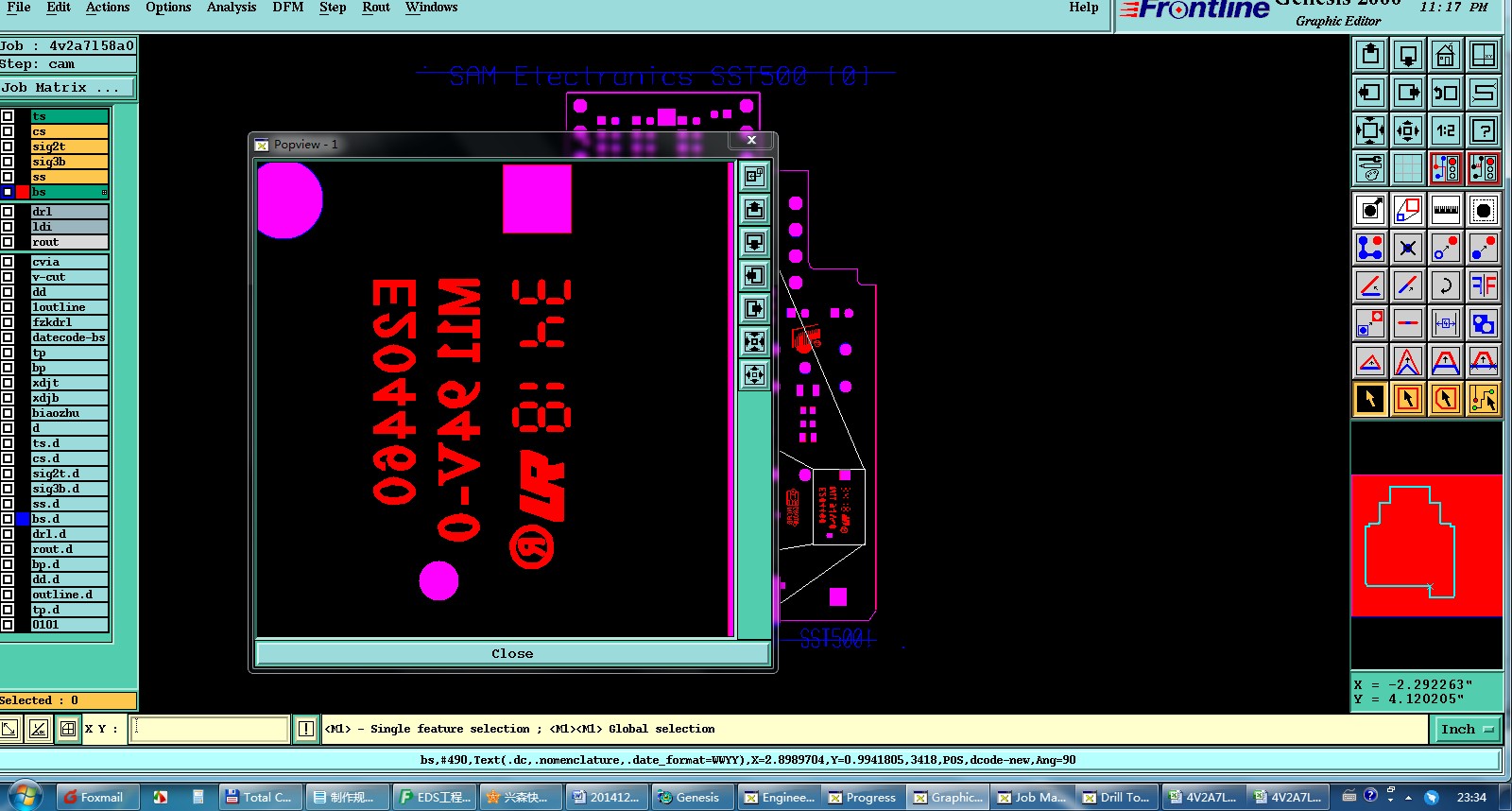Viewport: 1512px width, 811px height.
Task: Click the red color swatch of layer bs
Action: 23,192
